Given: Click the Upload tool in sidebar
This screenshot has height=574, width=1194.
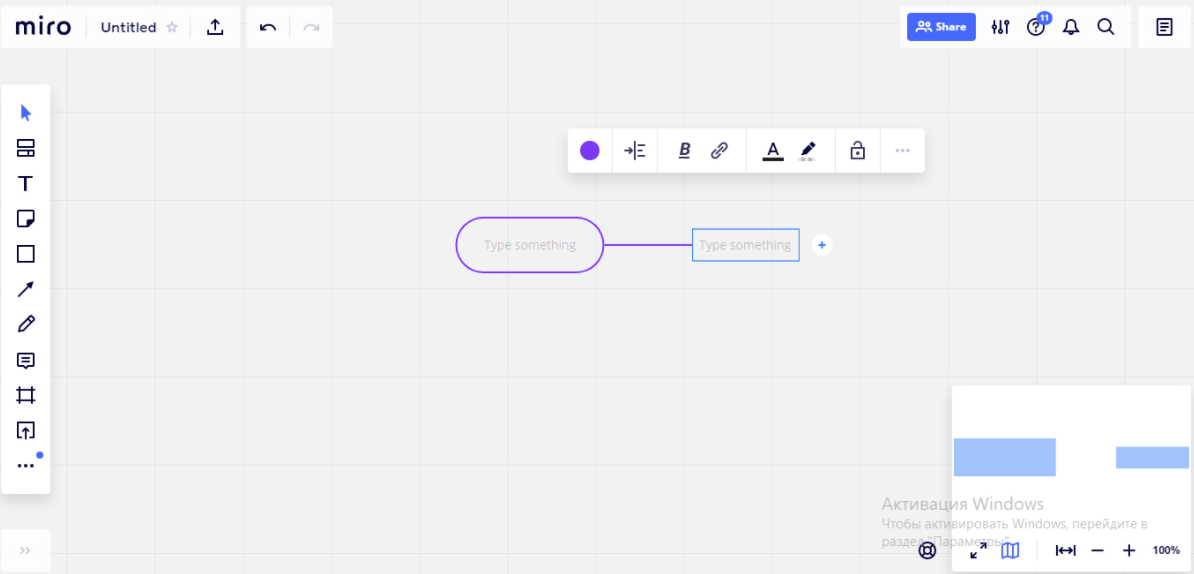Looking at the screenshot, I should click(x=26, y=431).
